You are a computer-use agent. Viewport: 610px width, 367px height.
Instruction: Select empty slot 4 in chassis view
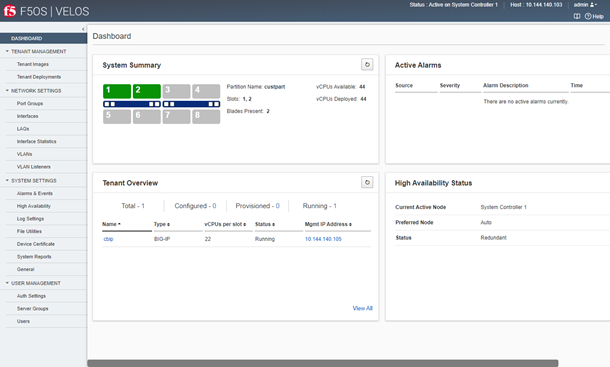(x=206, y=91)
